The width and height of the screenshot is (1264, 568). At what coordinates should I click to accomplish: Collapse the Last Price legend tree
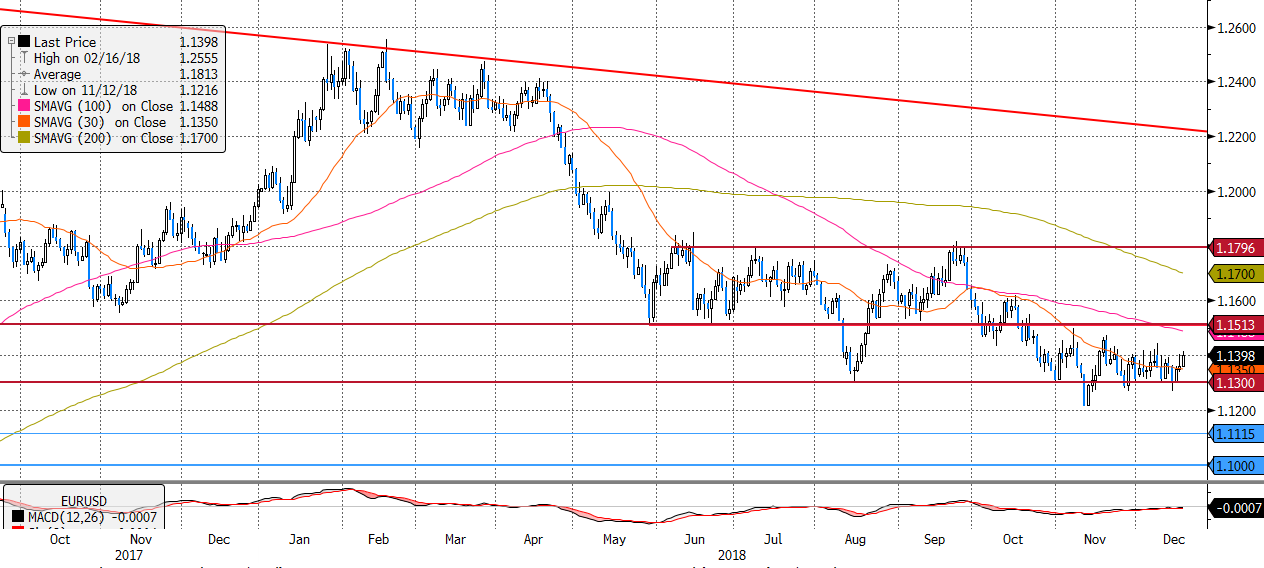(x=11, y=42)
